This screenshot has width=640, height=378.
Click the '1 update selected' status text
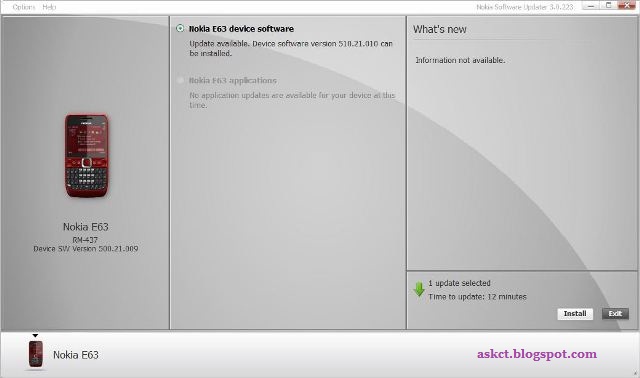(459, 283)
